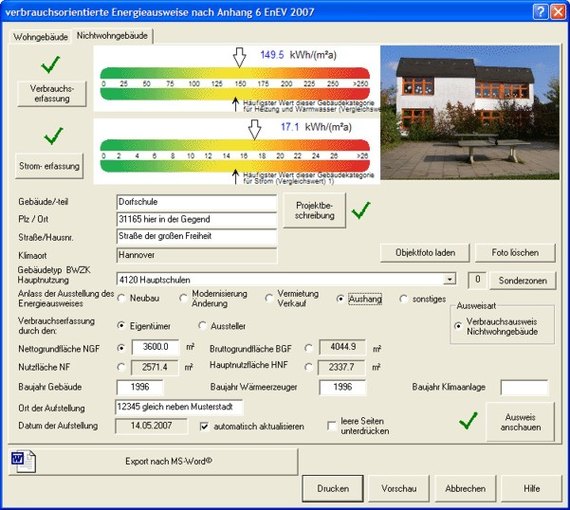Click the heating energy color scale bar
The image size is (570, 510).
point(235,84)
